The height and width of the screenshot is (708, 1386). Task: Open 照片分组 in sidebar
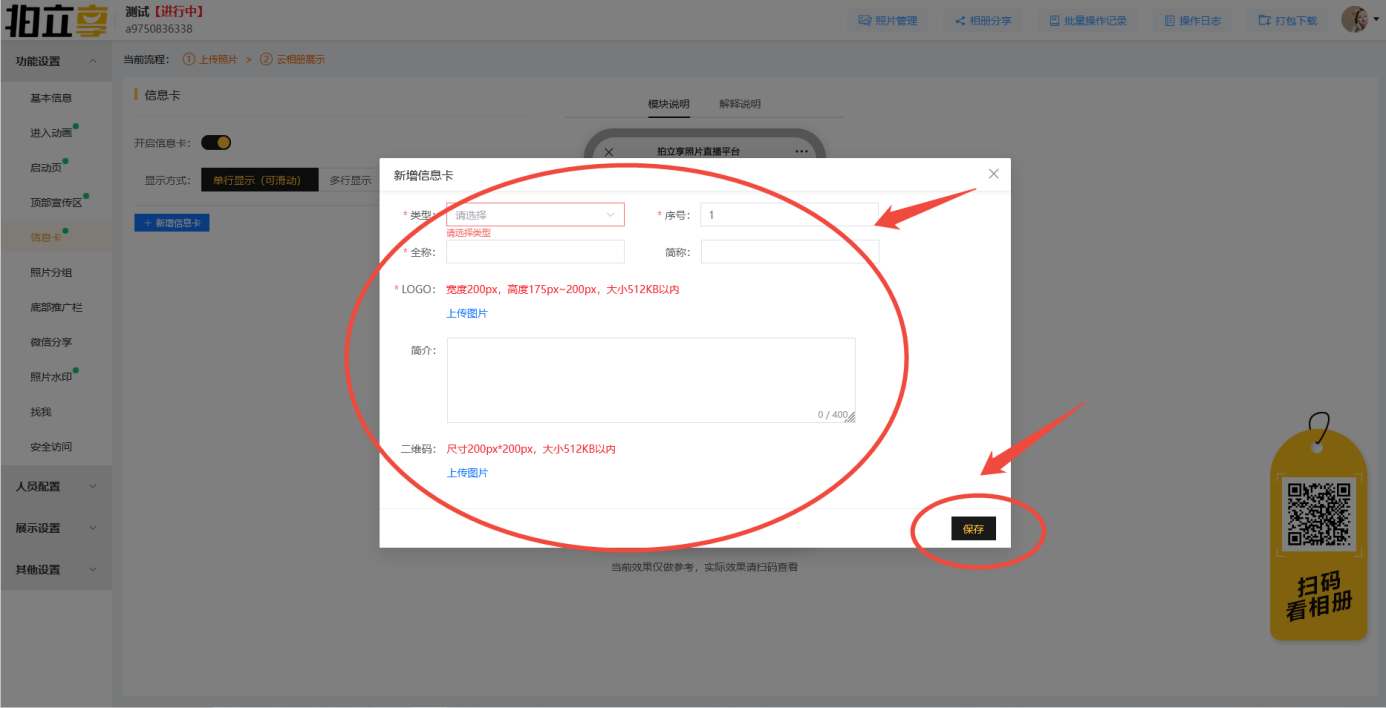tap(51, 272)
